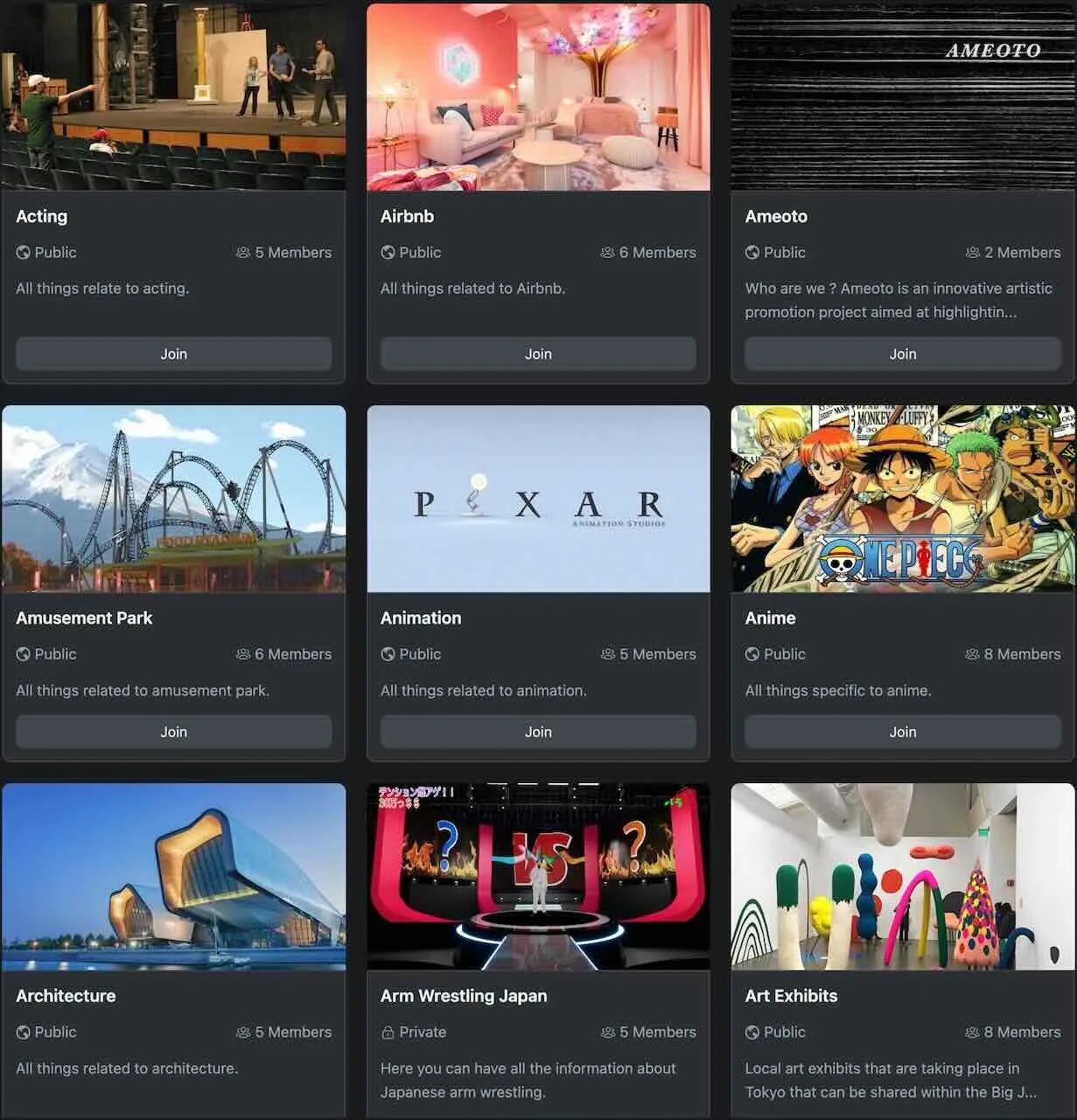This screenshot has height=1120, width=1077.
Task: Open the Art Exhibits group title
Action: 791,996
